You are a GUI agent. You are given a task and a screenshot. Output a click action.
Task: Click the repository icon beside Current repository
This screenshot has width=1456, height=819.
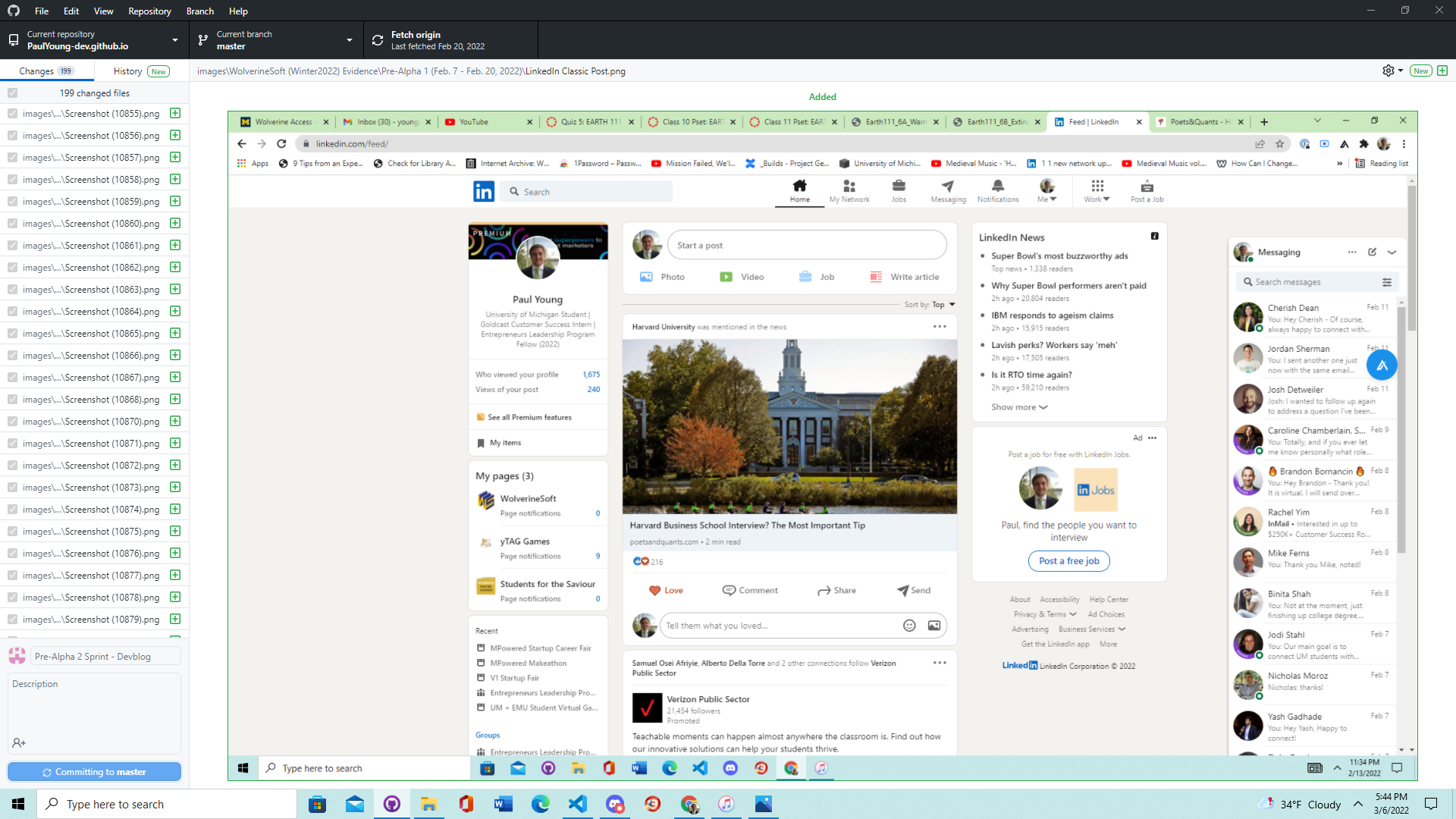[x=14, y=40]
